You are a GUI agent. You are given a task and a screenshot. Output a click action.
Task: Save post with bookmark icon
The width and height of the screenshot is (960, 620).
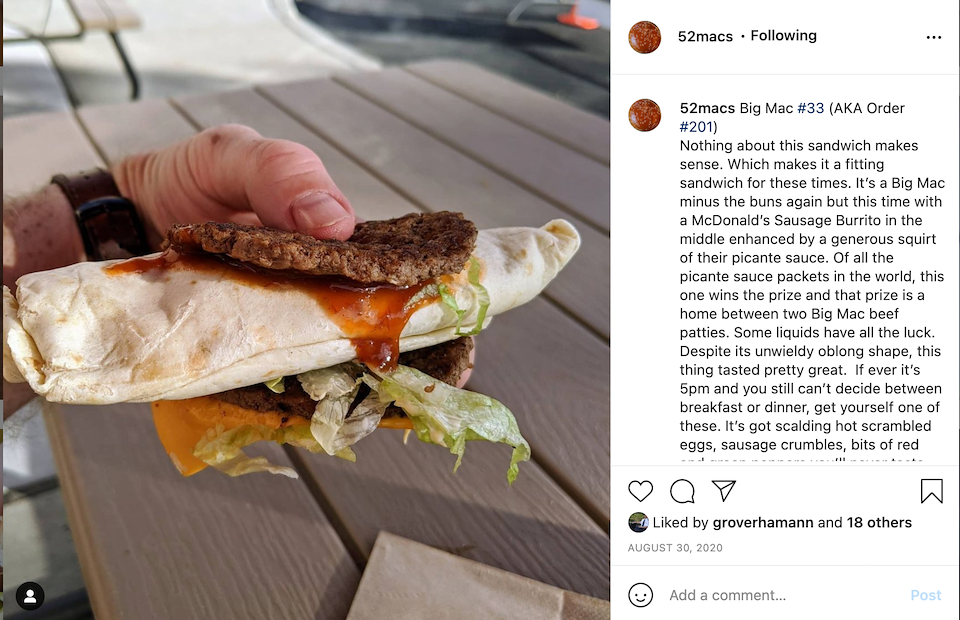931,491
